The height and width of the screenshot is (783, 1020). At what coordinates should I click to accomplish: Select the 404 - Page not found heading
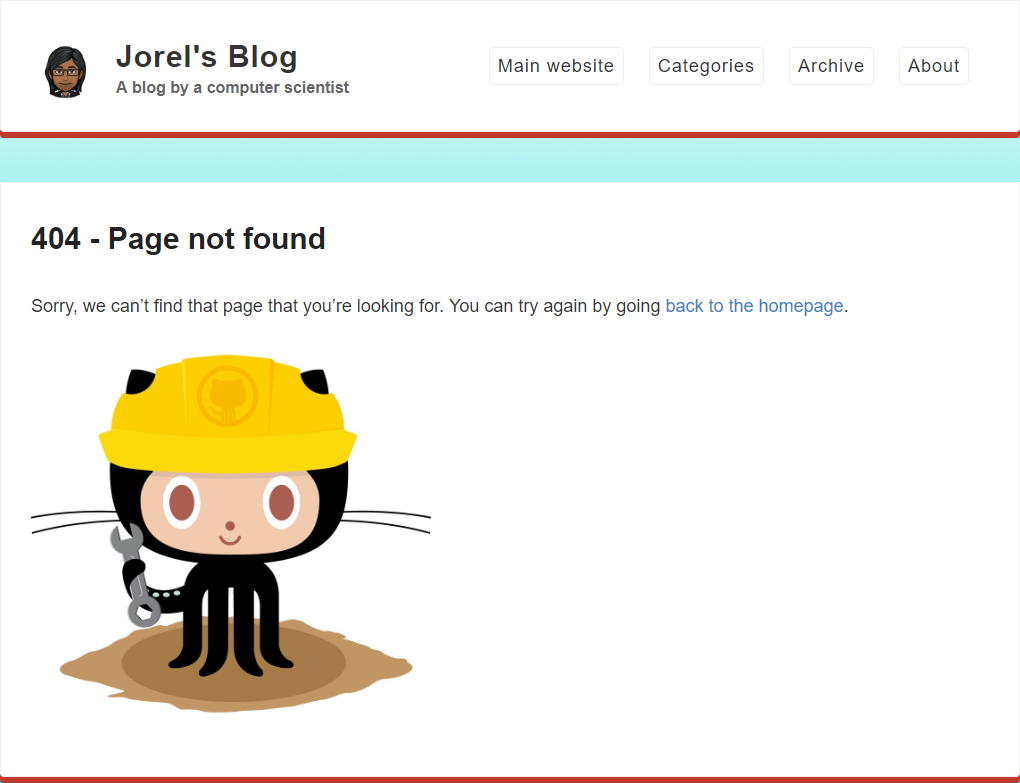tap(178, 239)
